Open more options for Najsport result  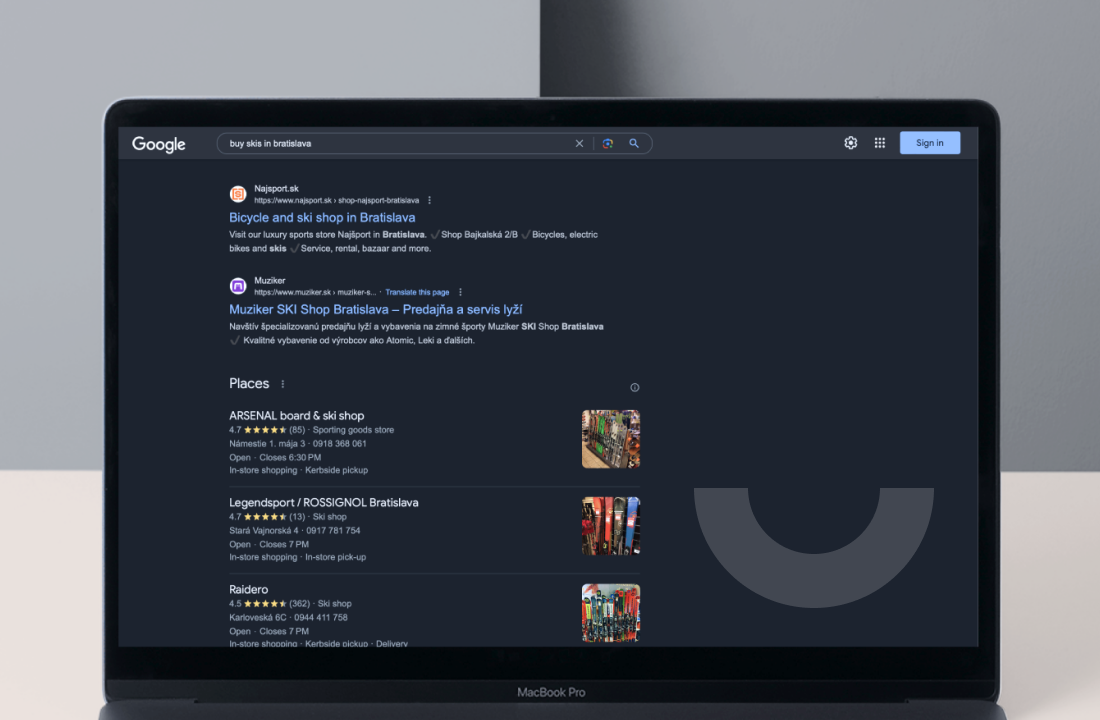click(x=430, y=200)
